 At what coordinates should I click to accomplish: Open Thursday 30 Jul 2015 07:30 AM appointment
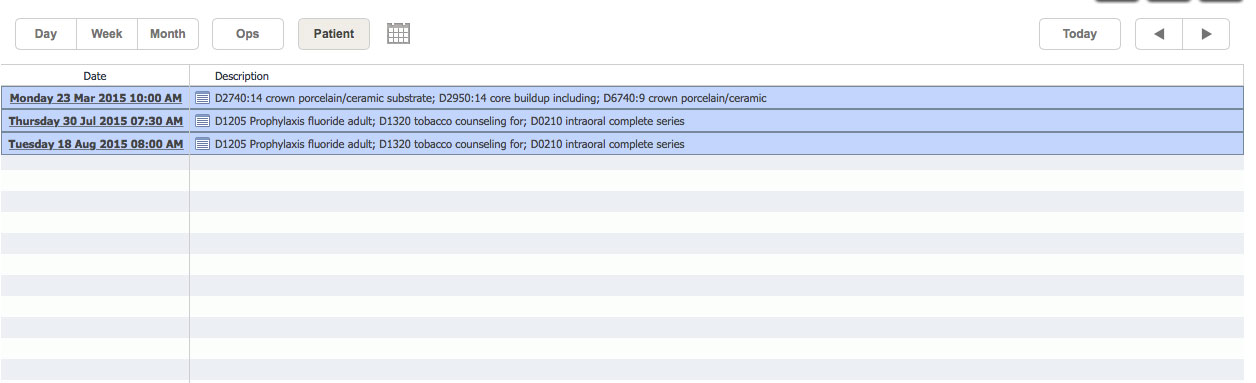(96, 121)
